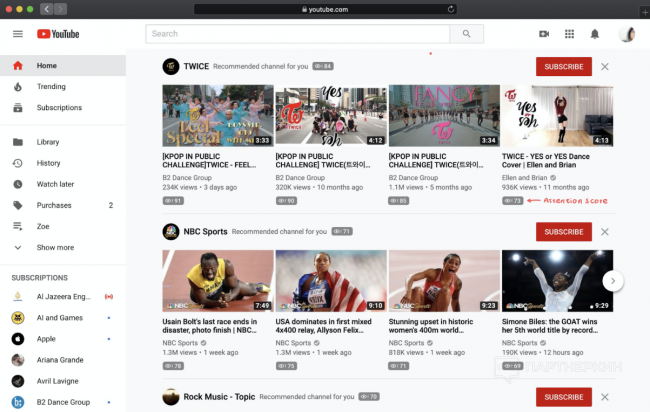
Task: Dismiss the TWICE recommendation
Action: (605, 66)
